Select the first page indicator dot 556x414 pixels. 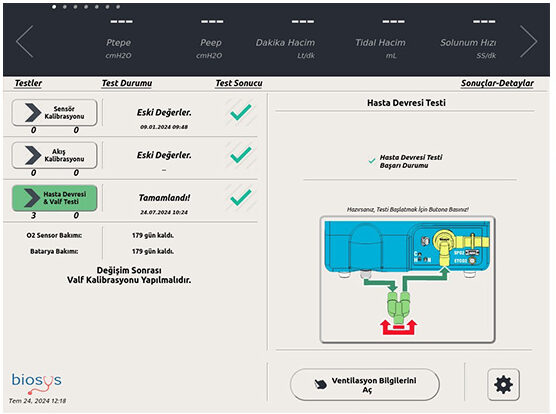pos(54,7)
